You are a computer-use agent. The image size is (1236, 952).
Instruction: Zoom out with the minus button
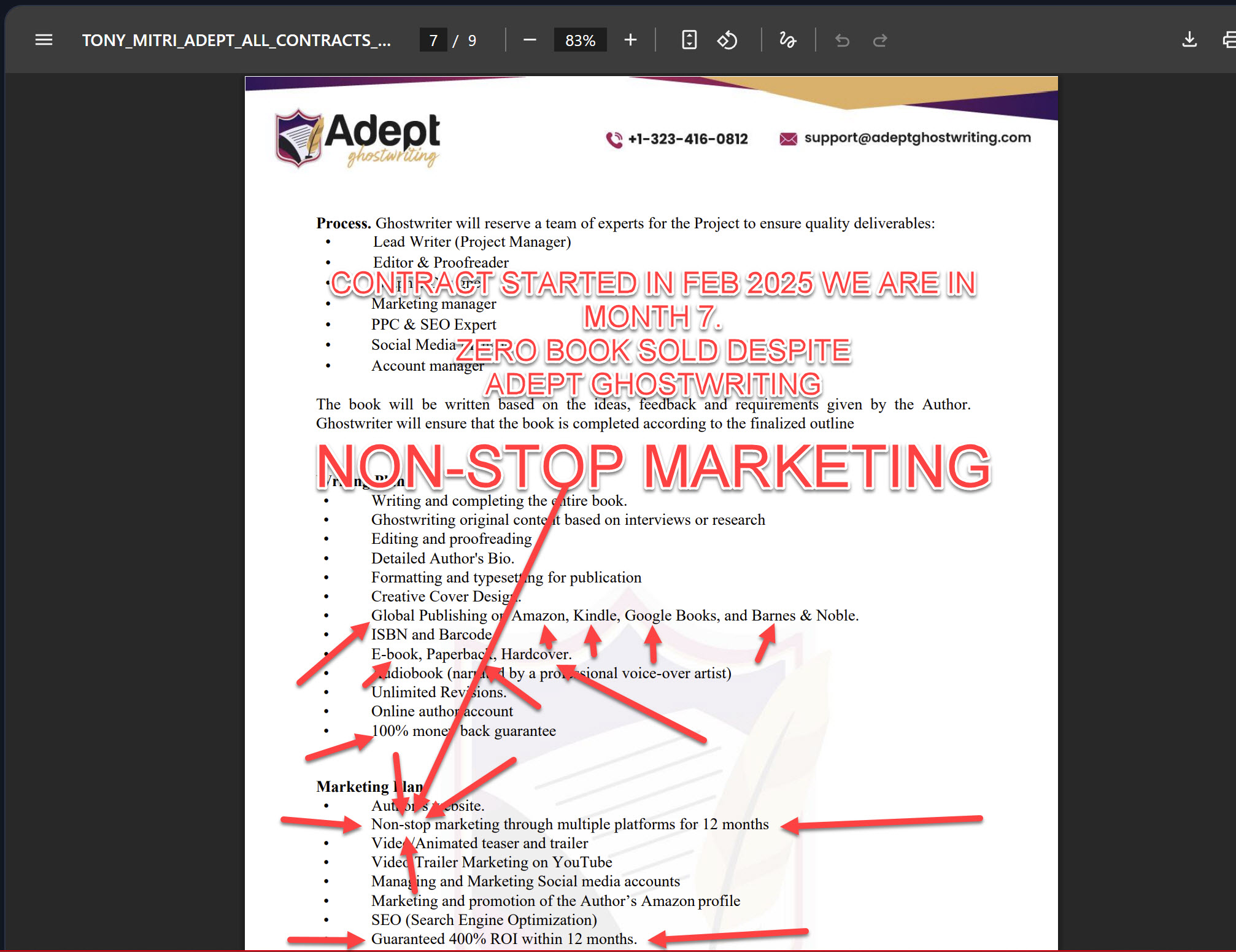coord(530,40)
